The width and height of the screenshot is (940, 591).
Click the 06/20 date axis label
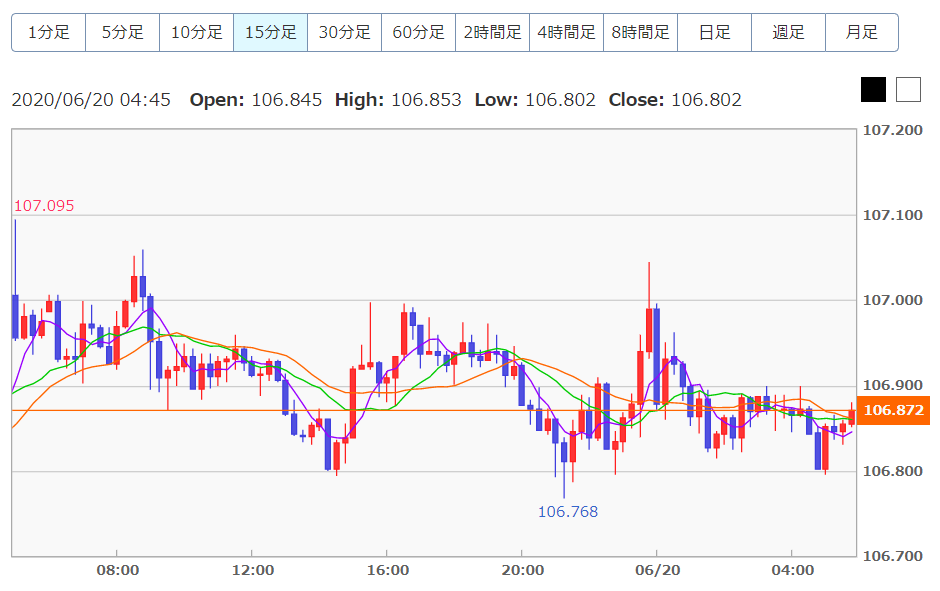click(658, 570)
